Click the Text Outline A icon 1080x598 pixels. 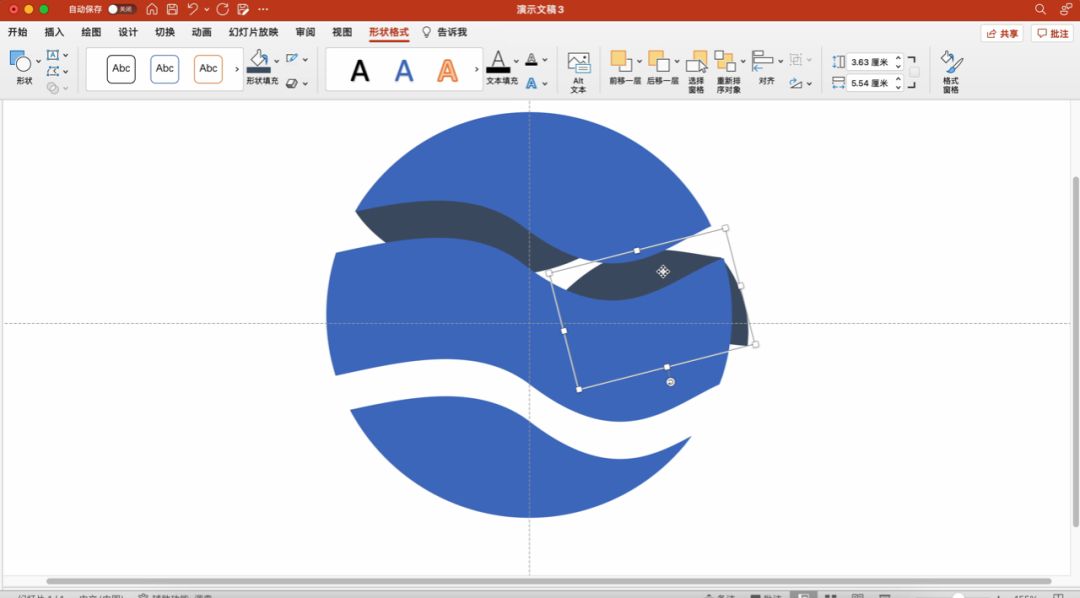tap(531, 59)
